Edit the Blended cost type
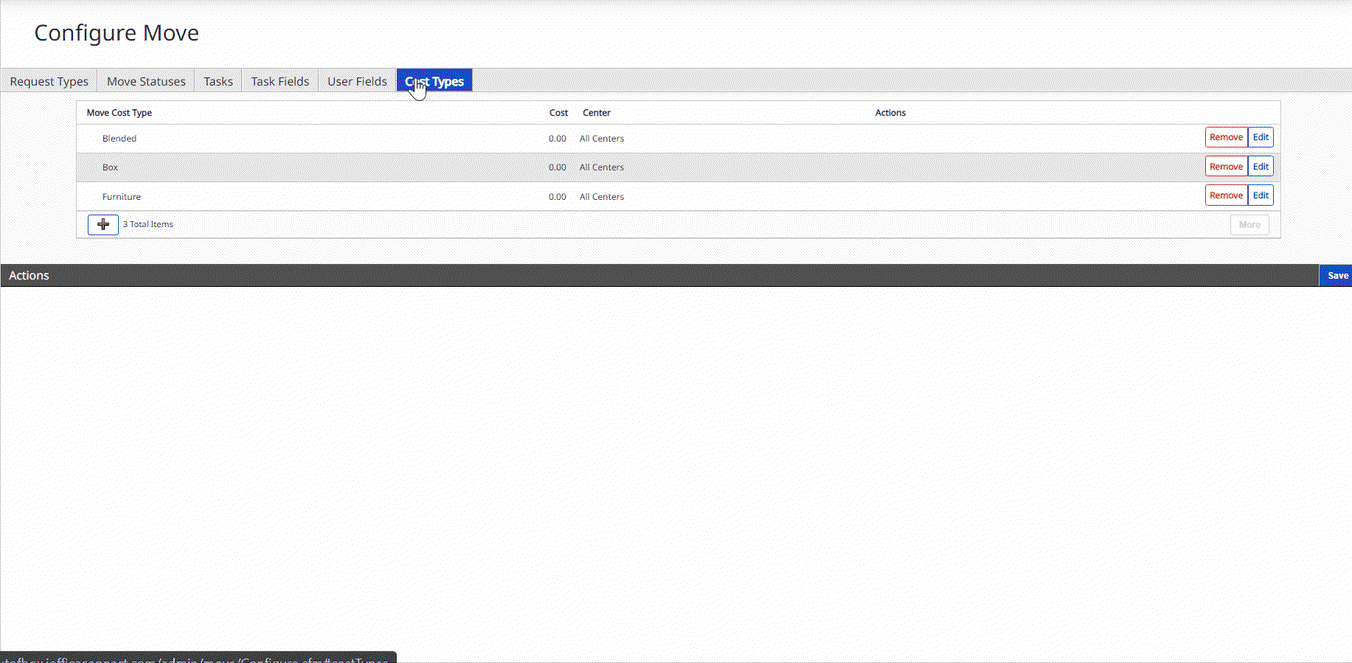The width and height of the screenshot is (1352, 663). point(1261,138)
